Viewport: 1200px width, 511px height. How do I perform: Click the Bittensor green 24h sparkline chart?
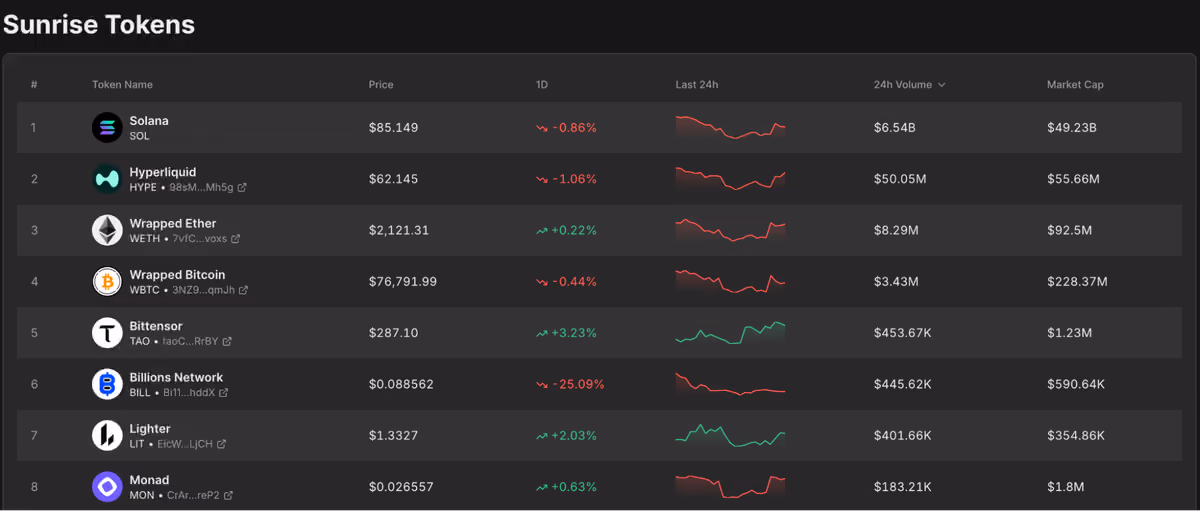pos(730,333)
